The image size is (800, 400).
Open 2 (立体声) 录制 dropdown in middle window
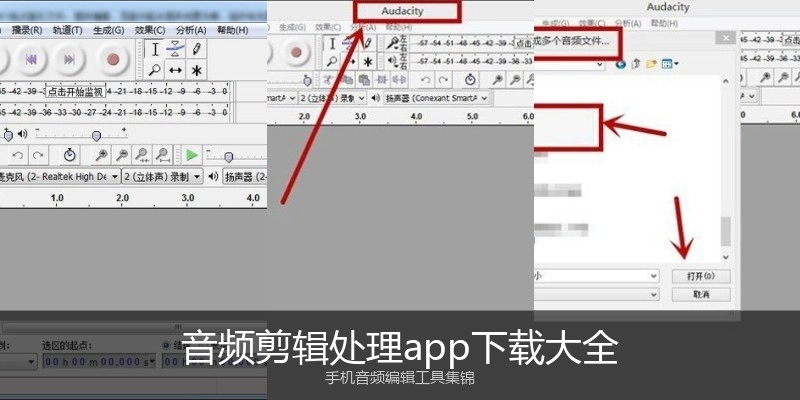point(333,97)
